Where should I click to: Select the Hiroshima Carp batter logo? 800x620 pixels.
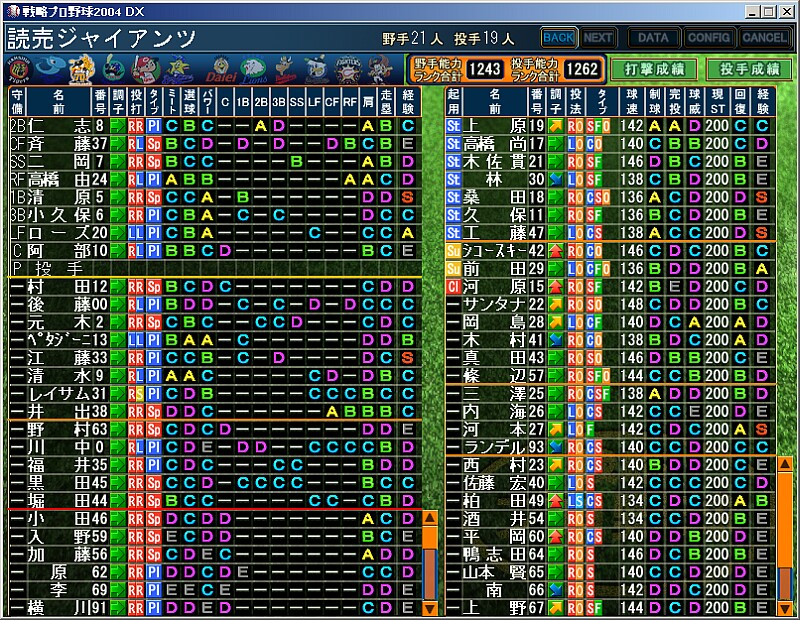pos(145,69)
